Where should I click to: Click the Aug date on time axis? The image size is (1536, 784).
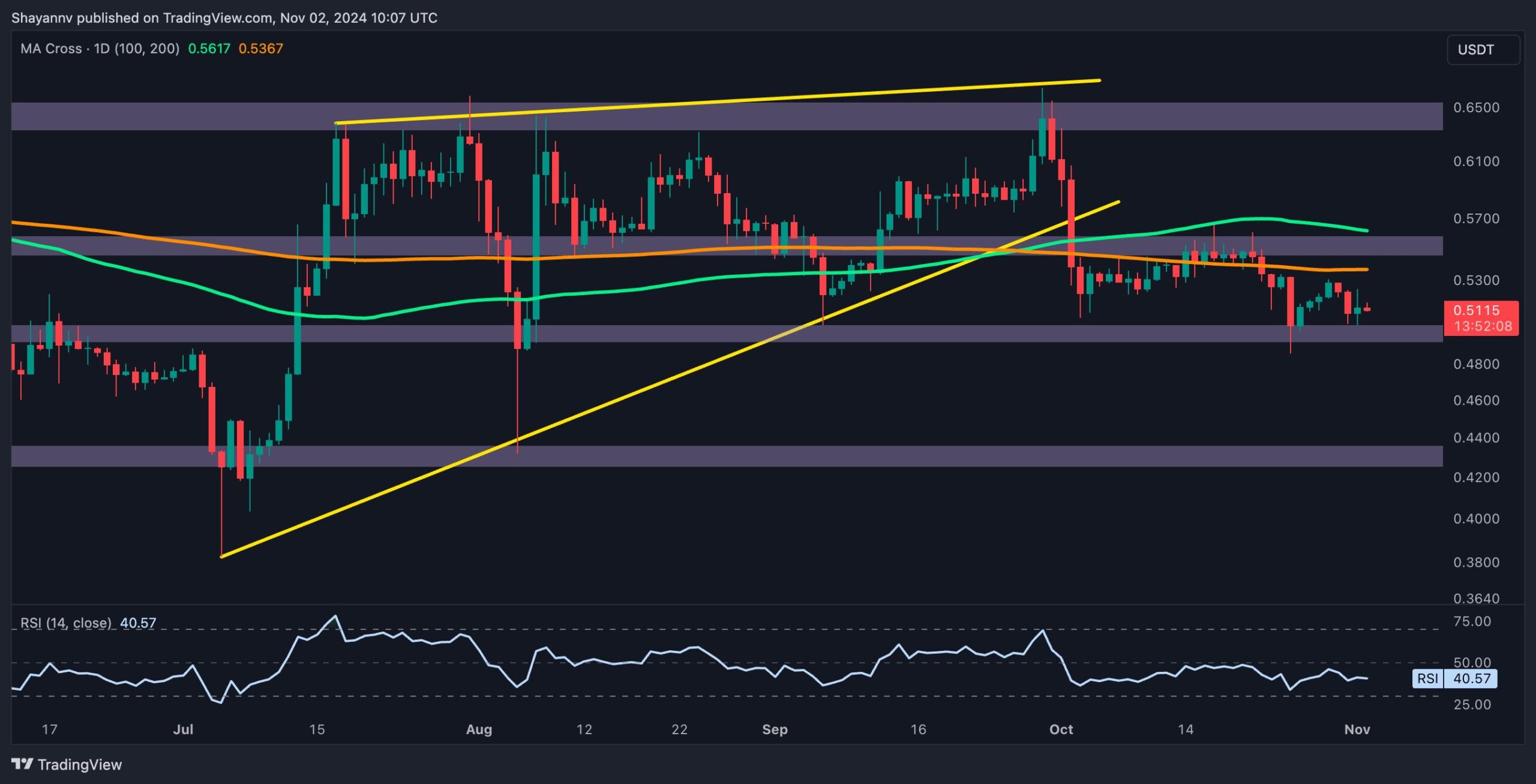click(x=479, y=729)
